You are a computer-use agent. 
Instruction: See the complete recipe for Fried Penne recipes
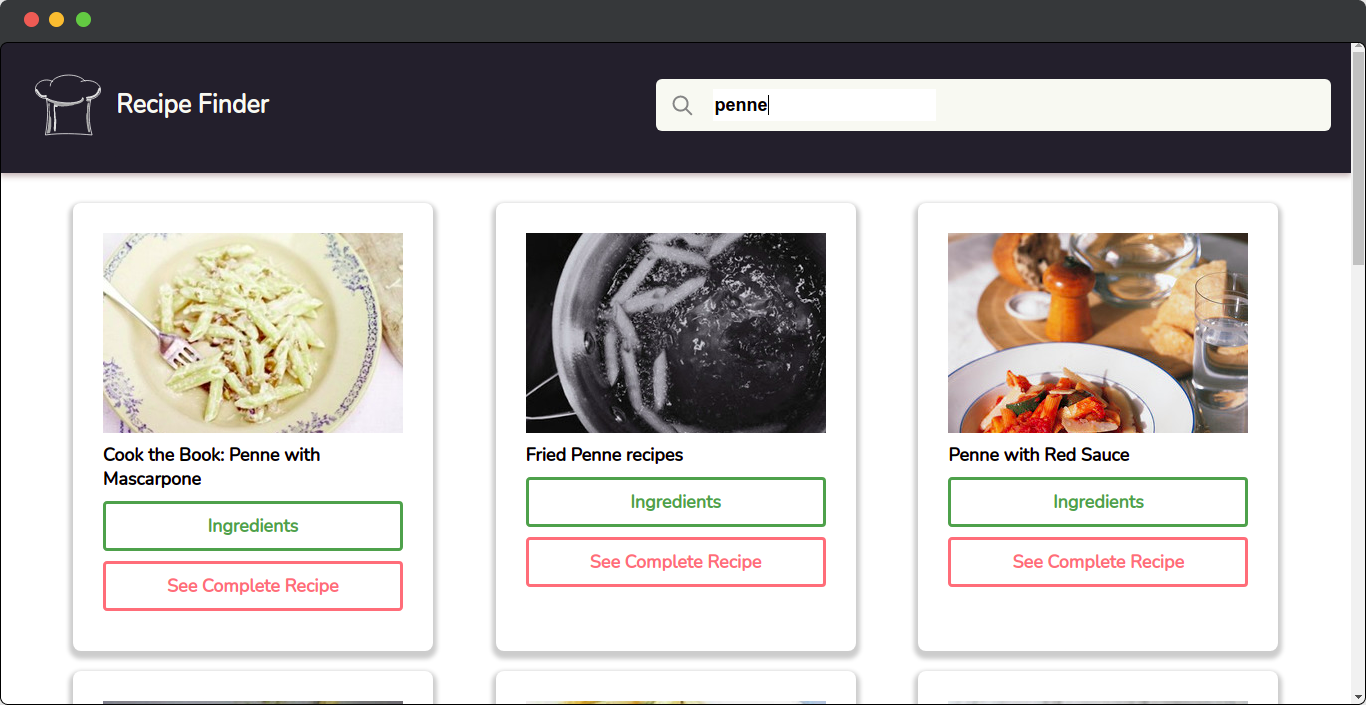click(x=675, y=561)
